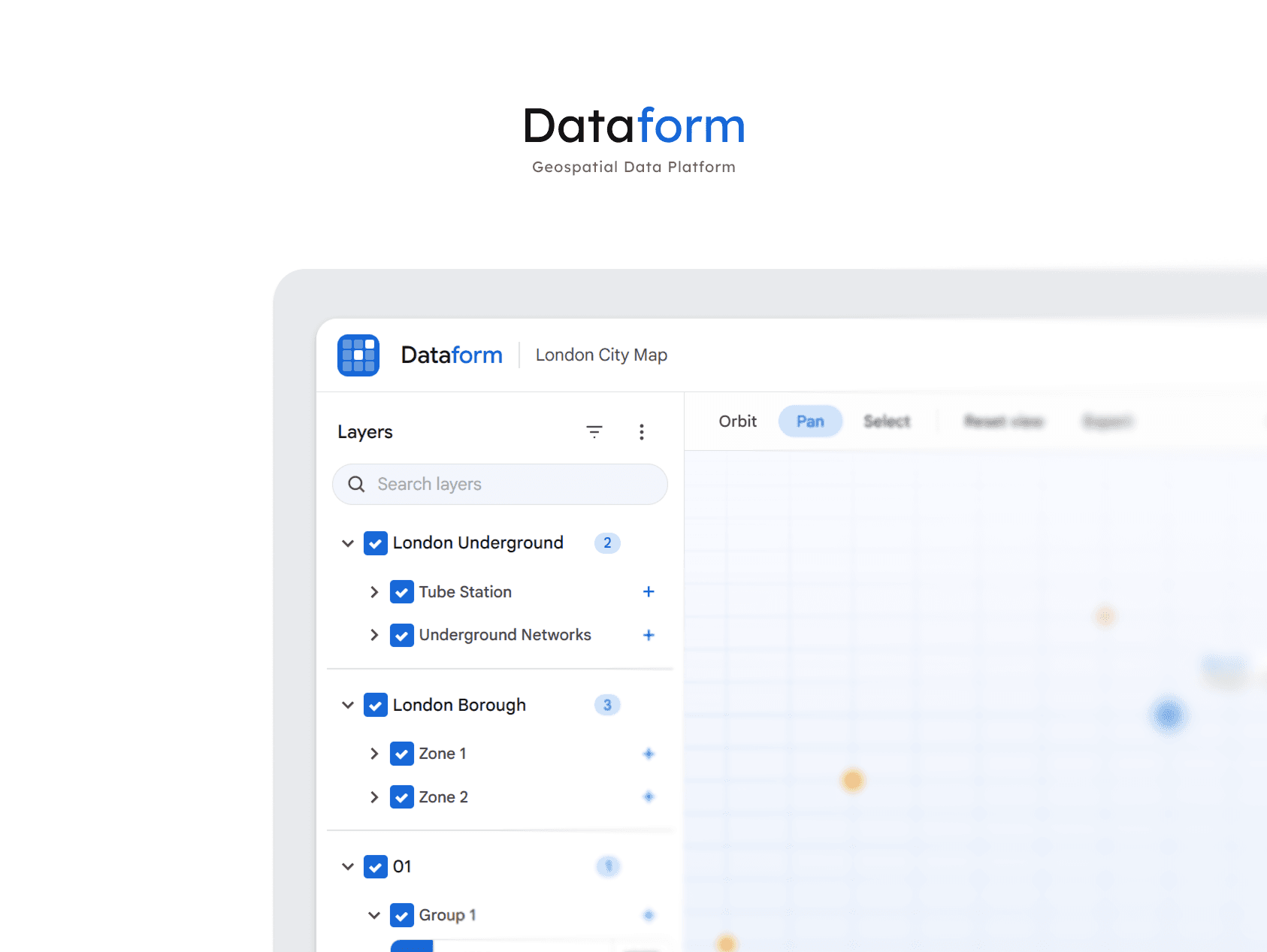
Task: Toggle the Tube Station checkbox
Action: pos(402,592)
